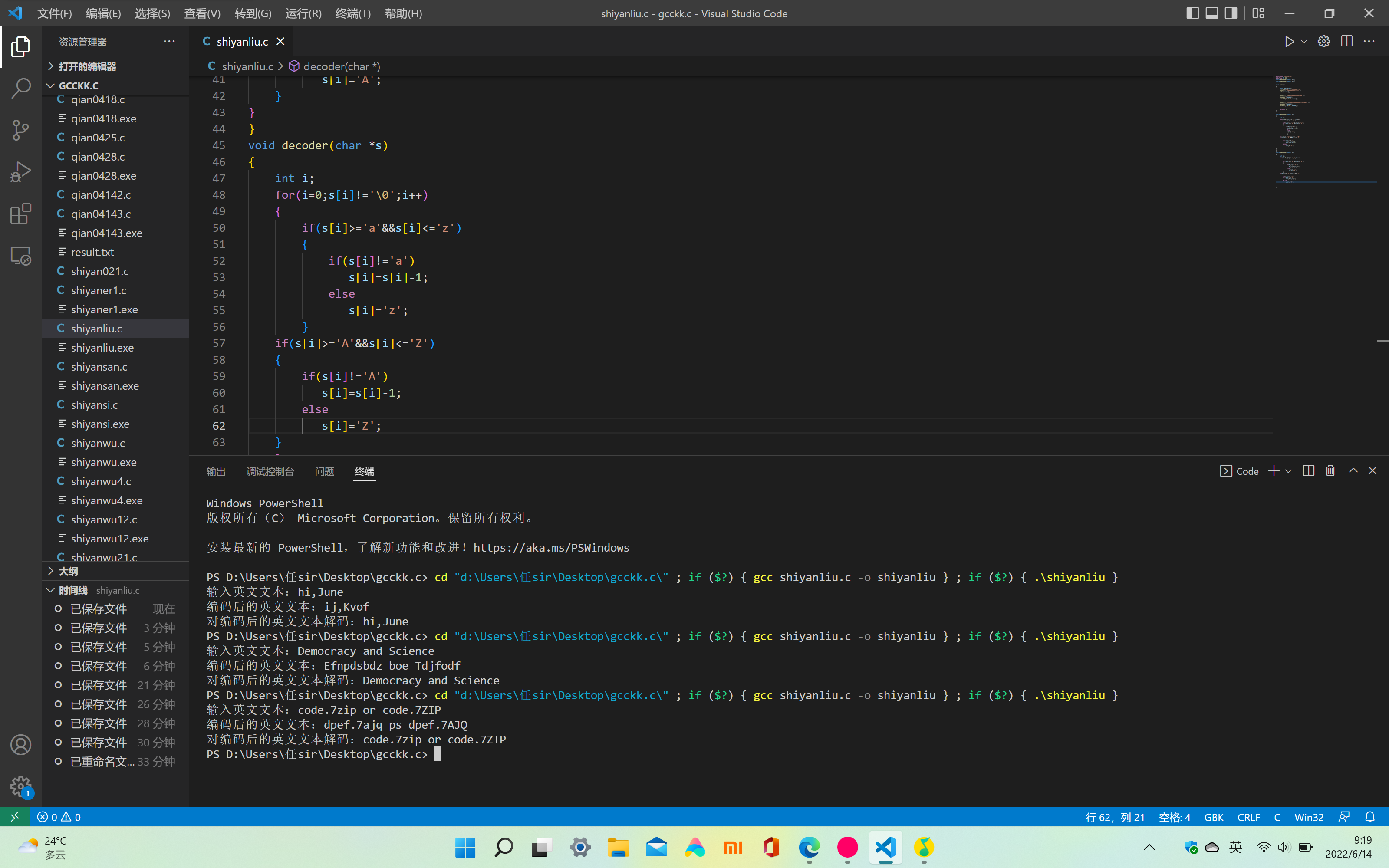Change end of line sequence CRLF
1389x868 pixels.
(1249, 817)
